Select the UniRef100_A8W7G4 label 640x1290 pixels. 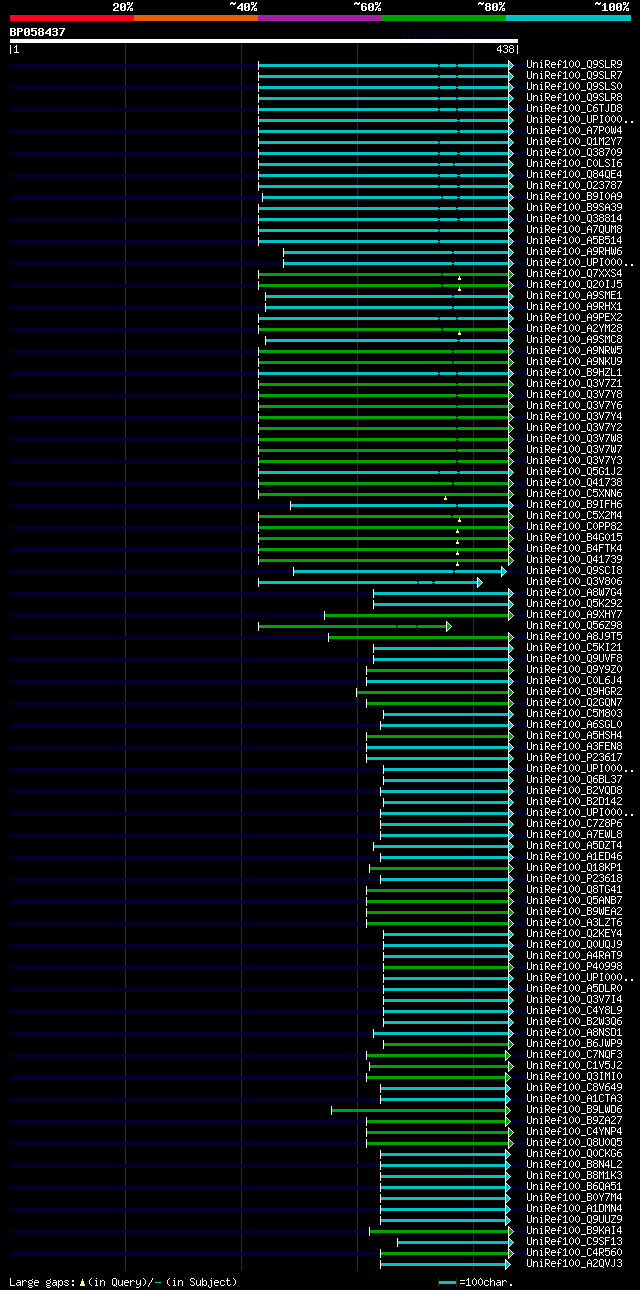pyautogui.click(x=575, y=593)
